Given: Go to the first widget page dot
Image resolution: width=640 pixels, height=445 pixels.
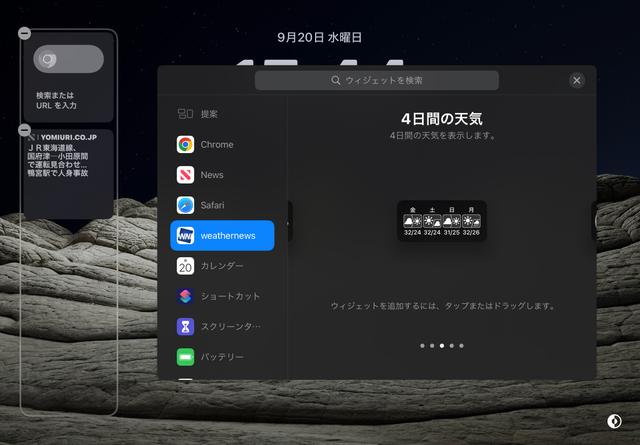Looking at the screenshot, I should pos(422,346).
